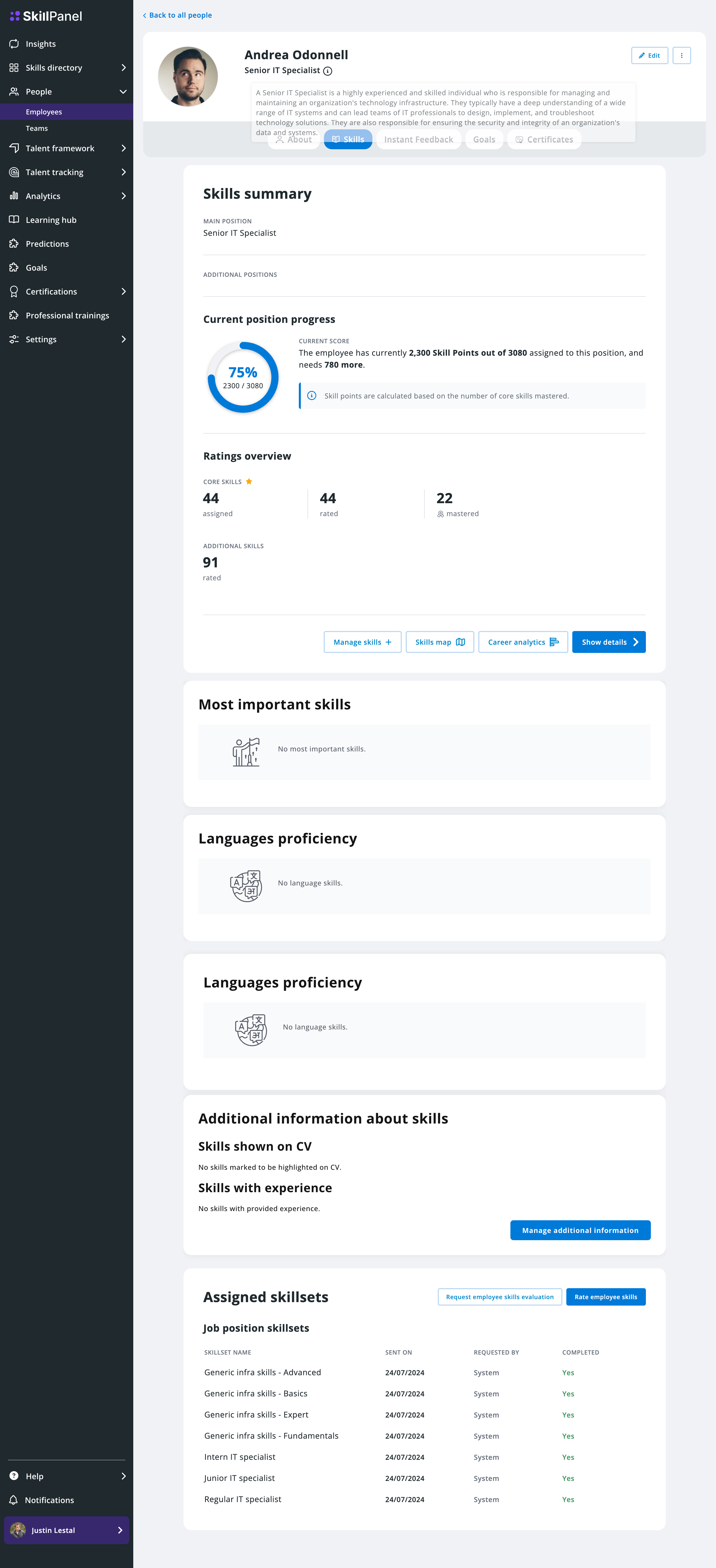
Task: Open the three-dot more options menu
Action: pyautogui.click(x=681, y=55)
